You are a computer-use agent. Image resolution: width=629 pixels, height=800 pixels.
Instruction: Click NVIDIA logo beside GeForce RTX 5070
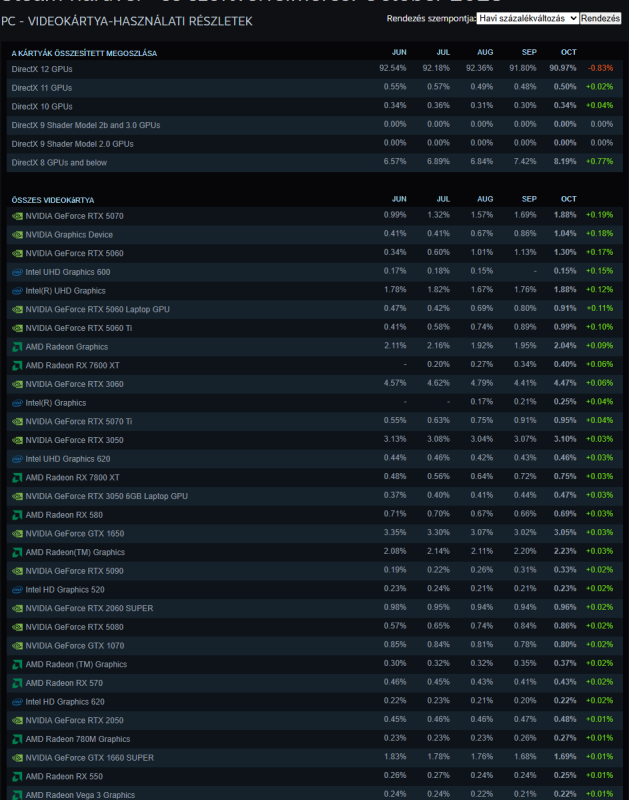click(x=17, y=216)
